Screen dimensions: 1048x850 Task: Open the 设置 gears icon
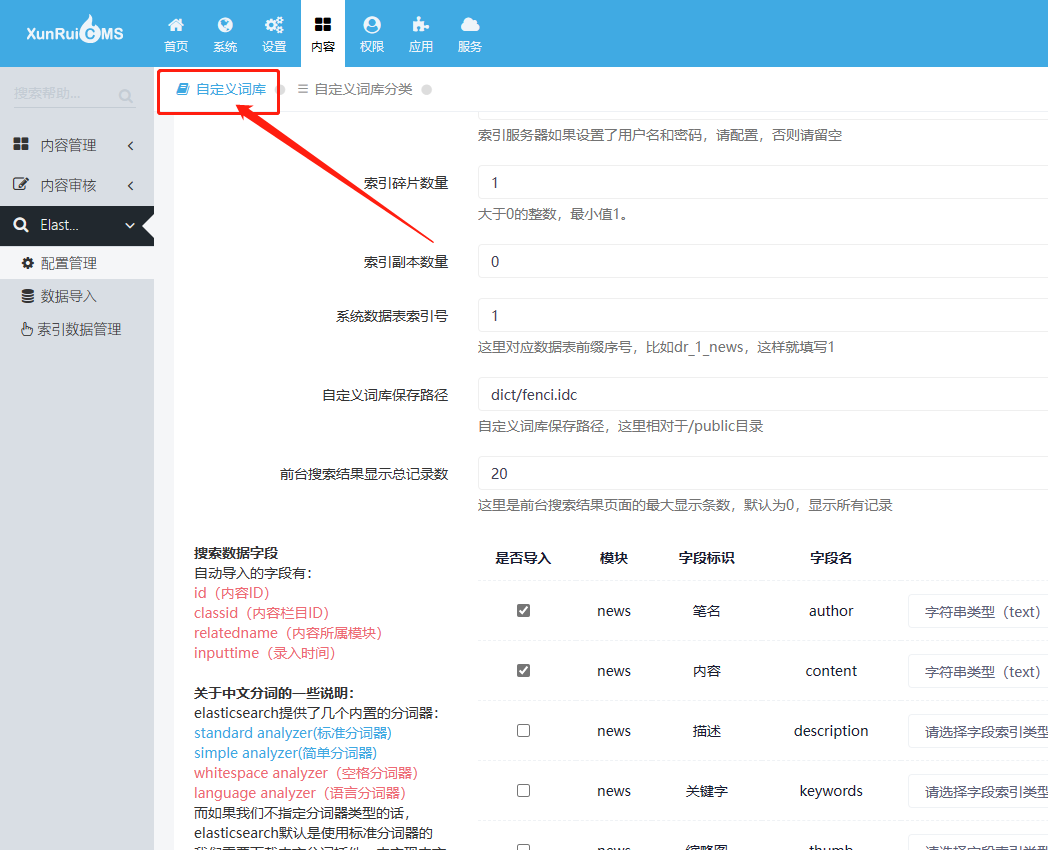274,25
